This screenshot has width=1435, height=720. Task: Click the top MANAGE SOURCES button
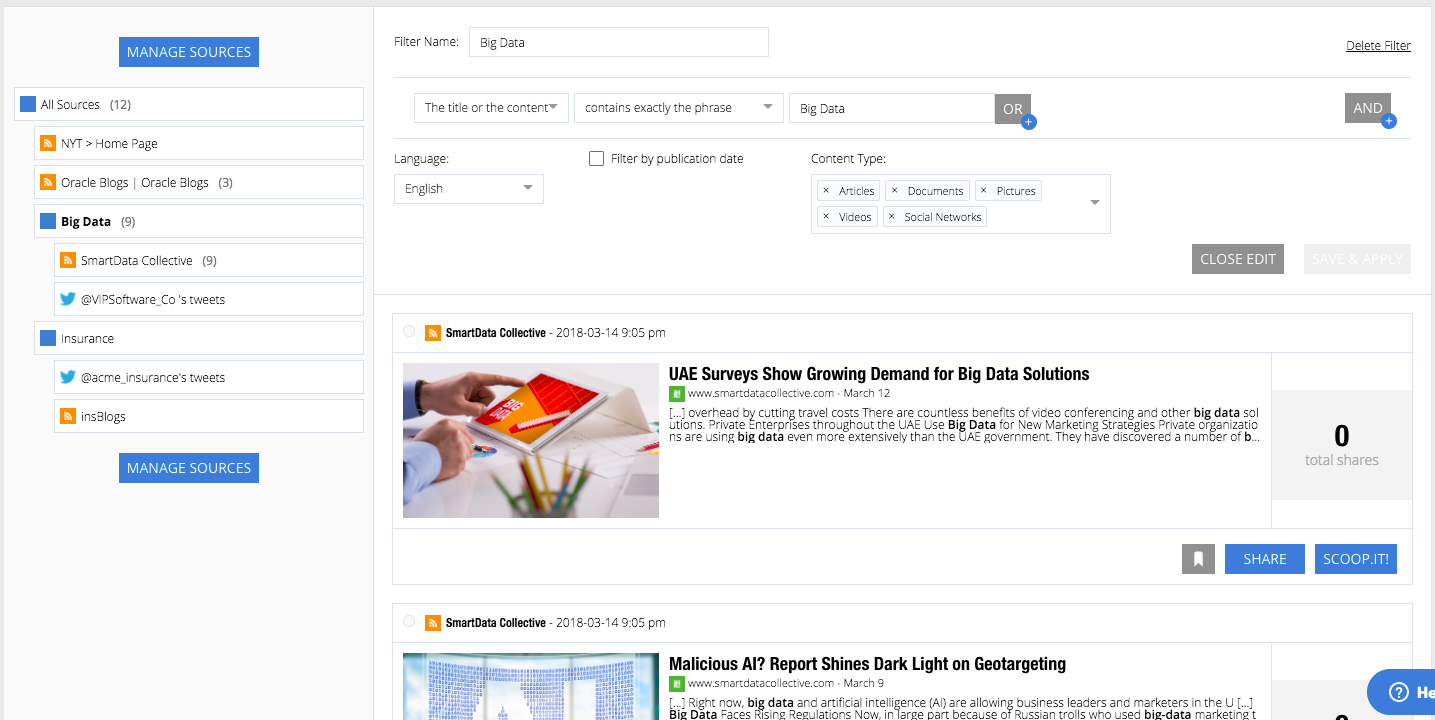pyautogui.click(x=189, y=52)
